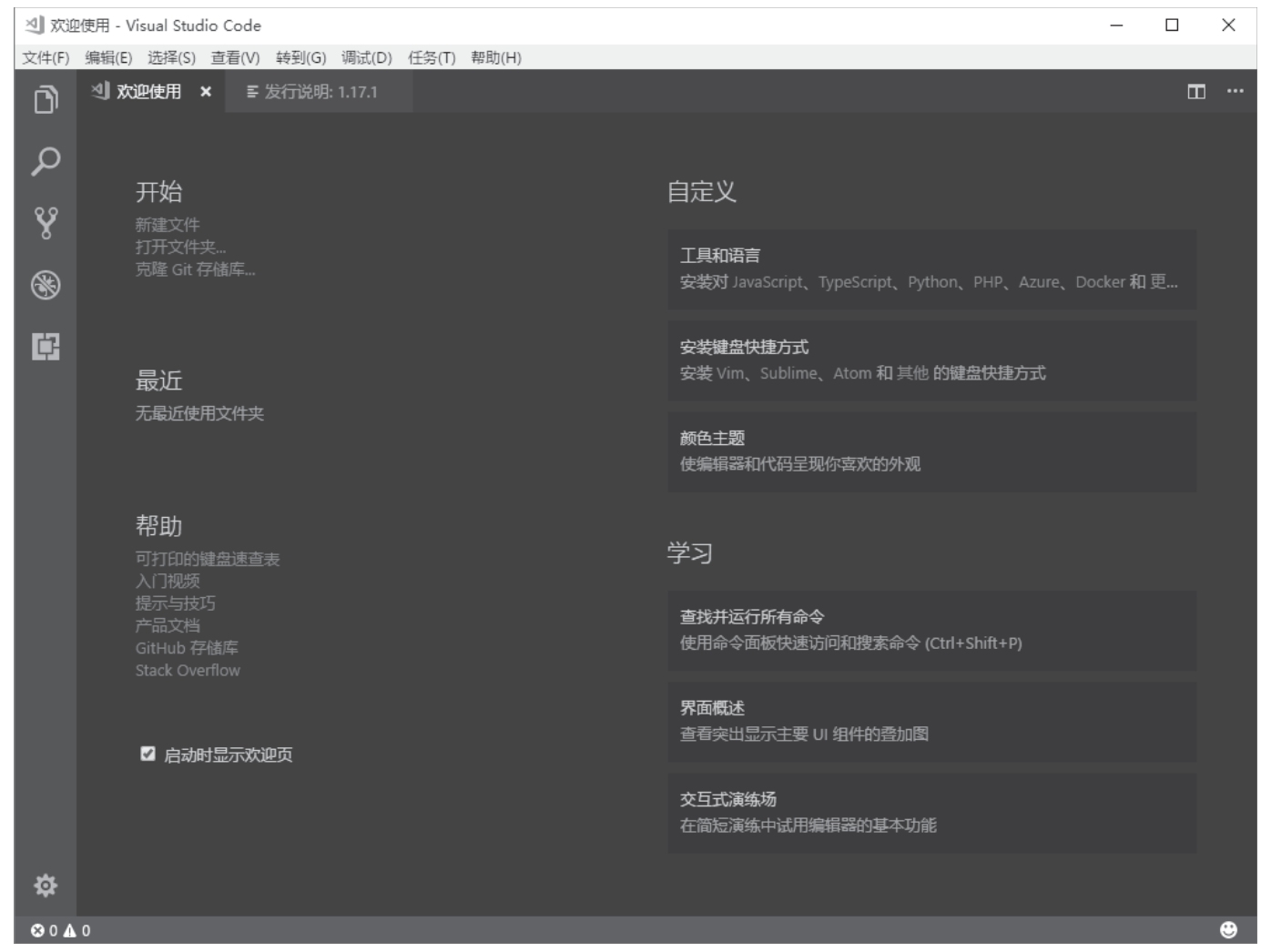Open the GitHub 存储库 link
Image resolution: width=1271 pixels, height=952 pixels.
(x=187, y=648)
